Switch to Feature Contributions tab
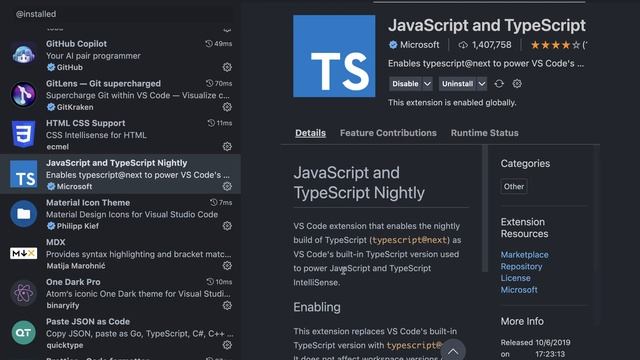The width and height of the screenshot is (640, 360). pos(388,133)
